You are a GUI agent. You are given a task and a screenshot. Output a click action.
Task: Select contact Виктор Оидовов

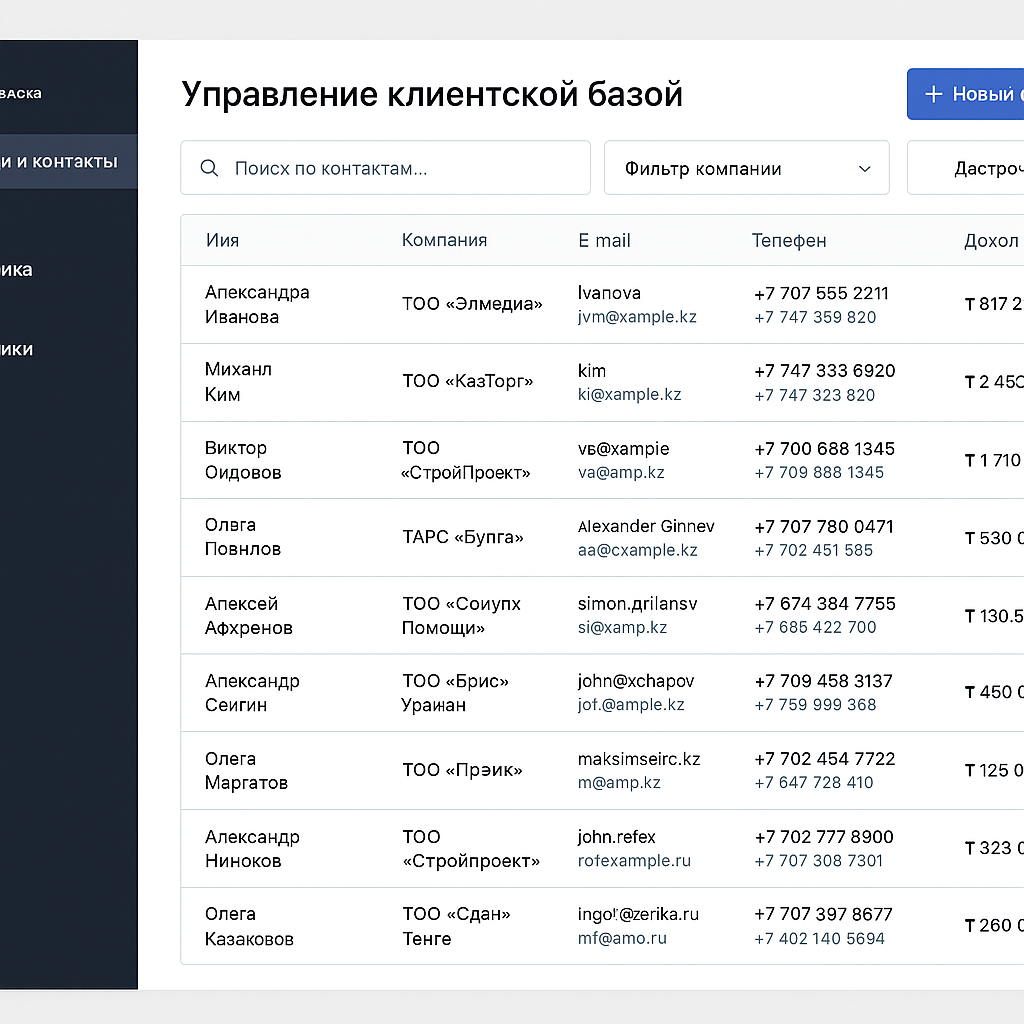point(243,460)
